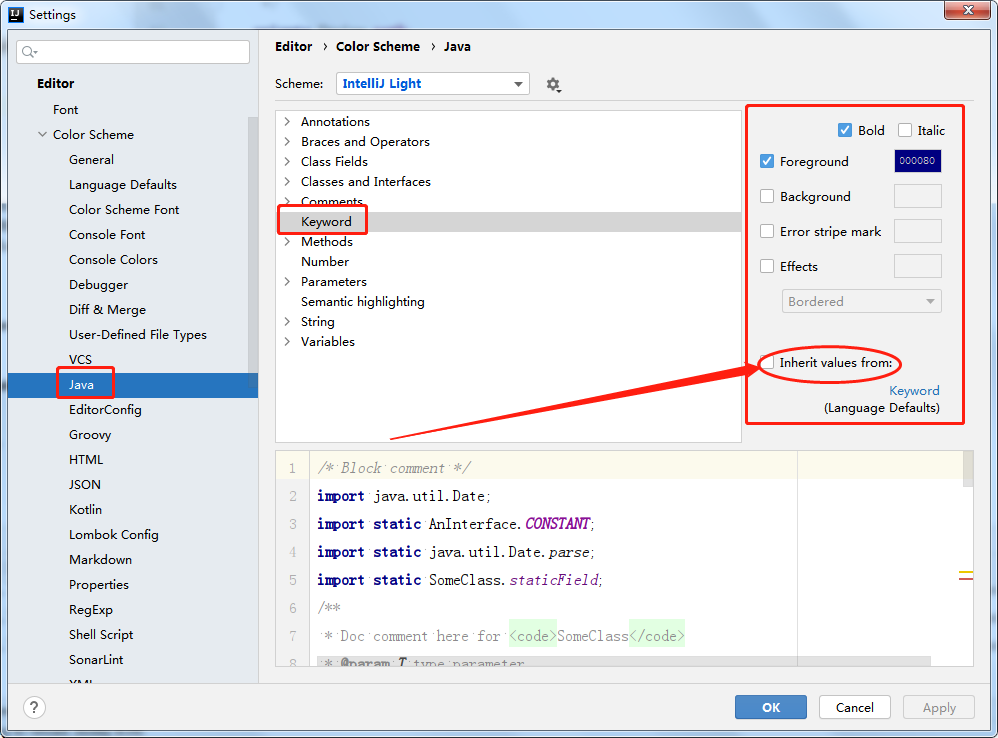This screenshot has width=998, height=738.
Task: Open the Foreground color swatch 000080
Action: (x=917, y=161)
